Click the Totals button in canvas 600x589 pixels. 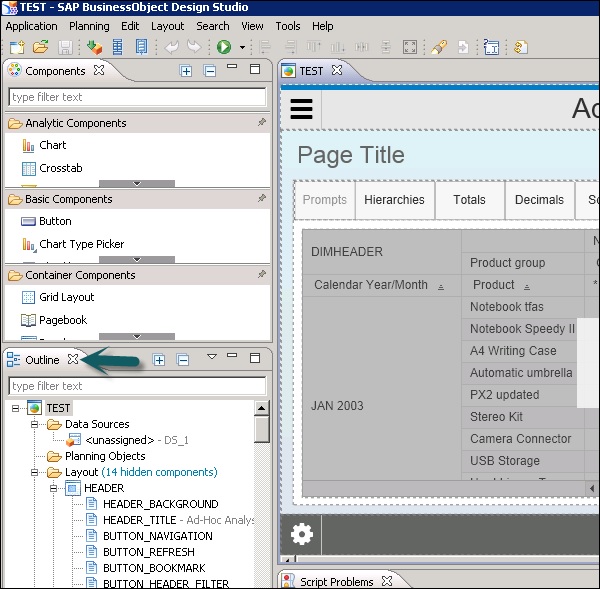pos(469,200)
